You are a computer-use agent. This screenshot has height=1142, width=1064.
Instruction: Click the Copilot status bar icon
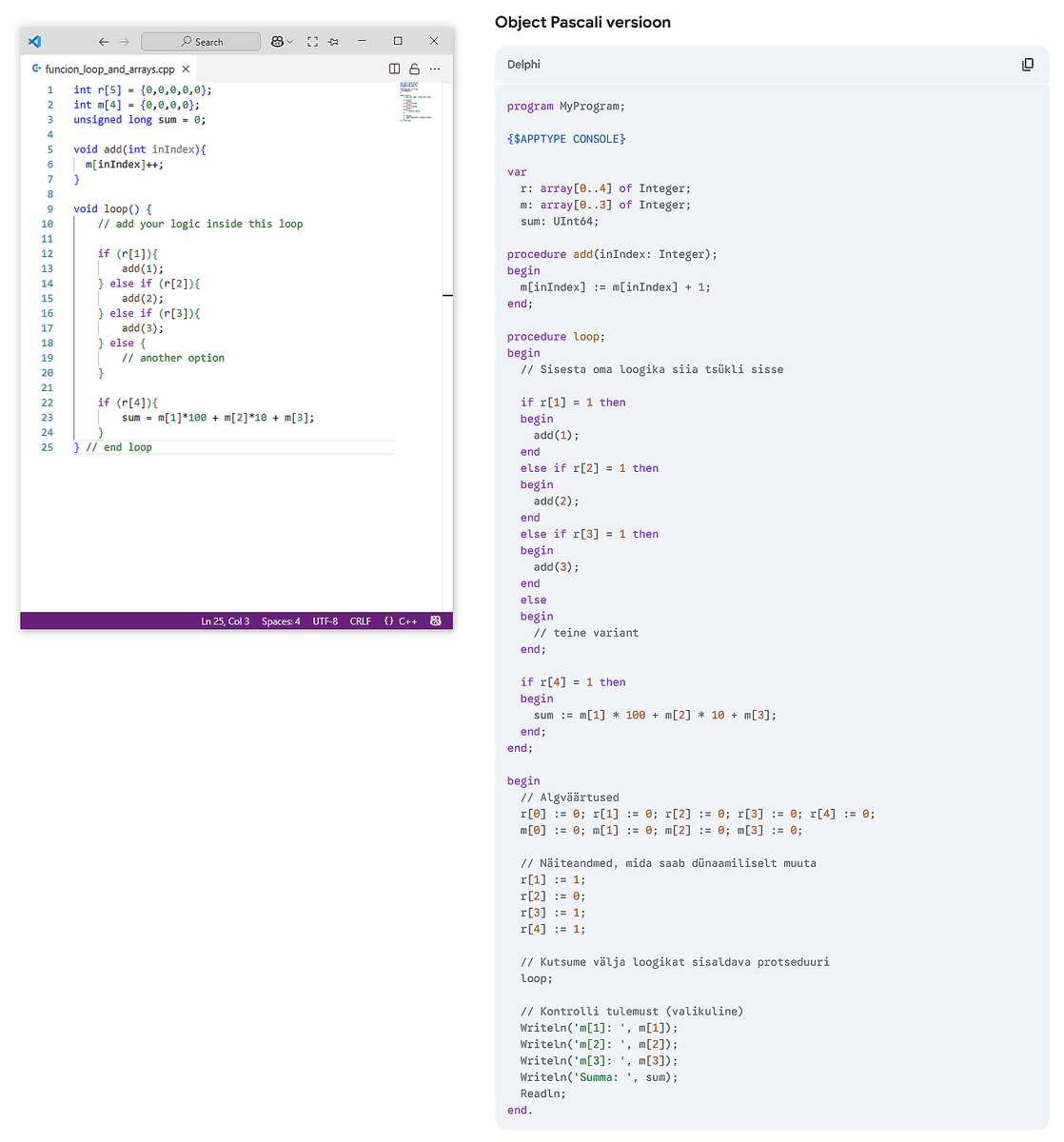click(x=436, y=621)
